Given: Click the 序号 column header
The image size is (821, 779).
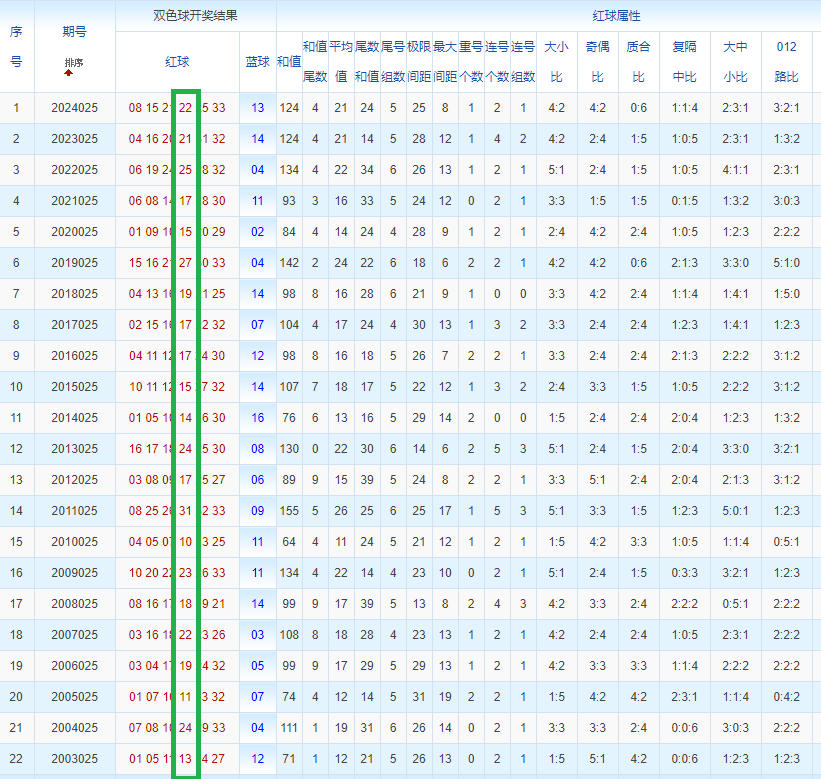Looking at the screenshot, I should pyautogui.click(x=16, y=46).
